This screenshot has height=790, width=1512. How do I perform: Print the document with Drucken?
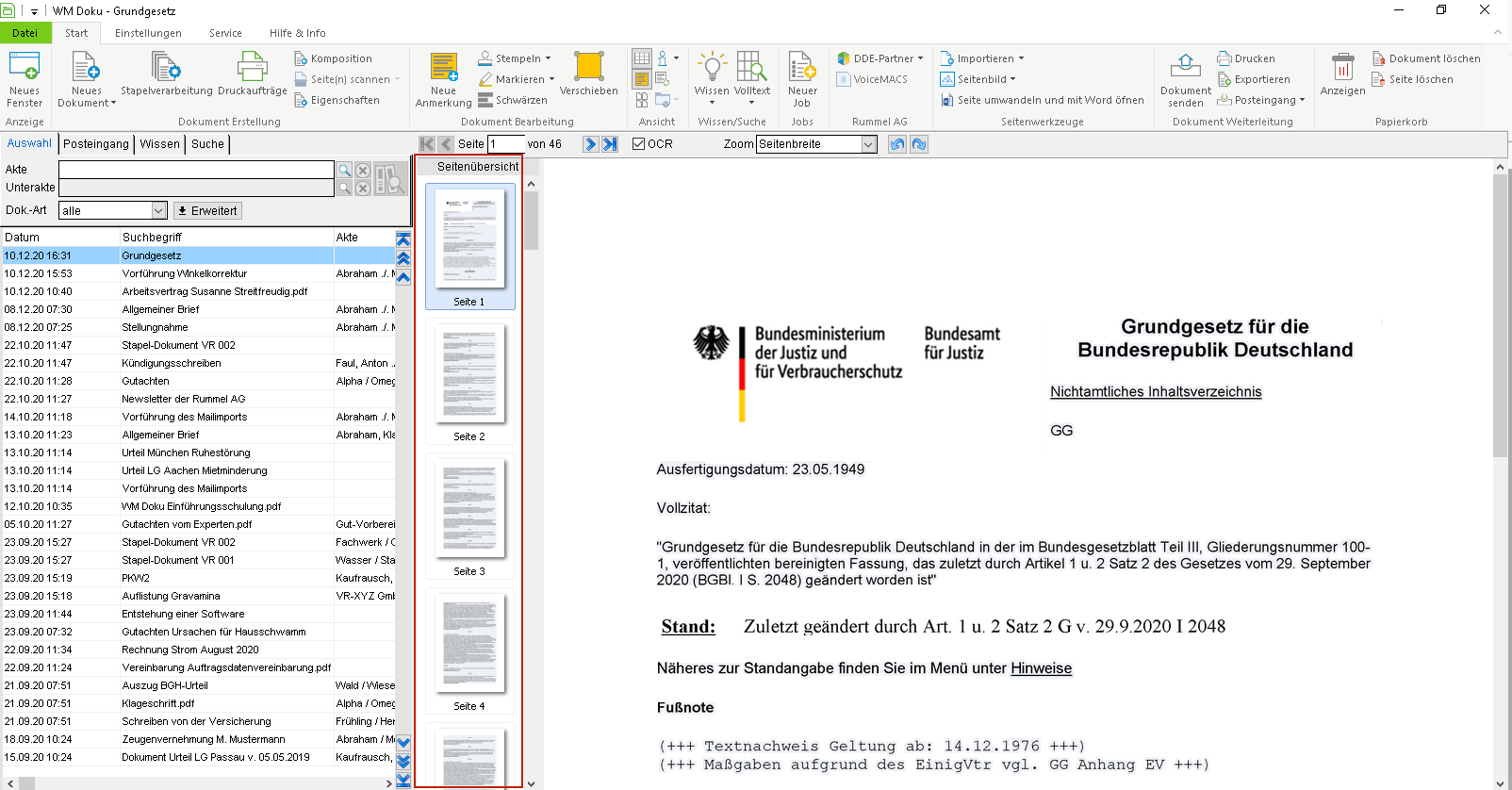(1246, 58)
